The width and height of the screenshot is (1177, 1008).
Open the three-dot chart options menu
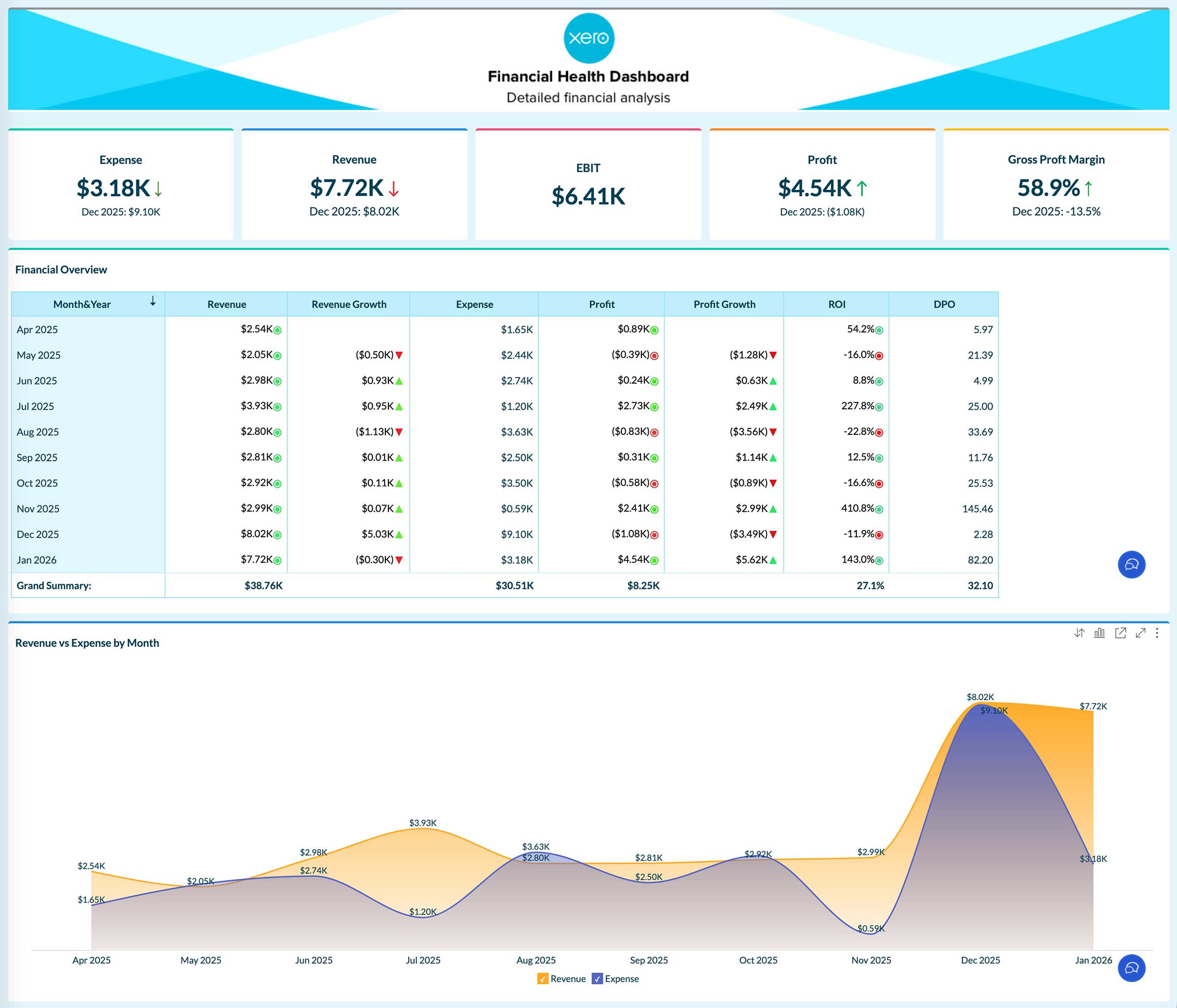pyautogui.click(x=1158, y=634)
